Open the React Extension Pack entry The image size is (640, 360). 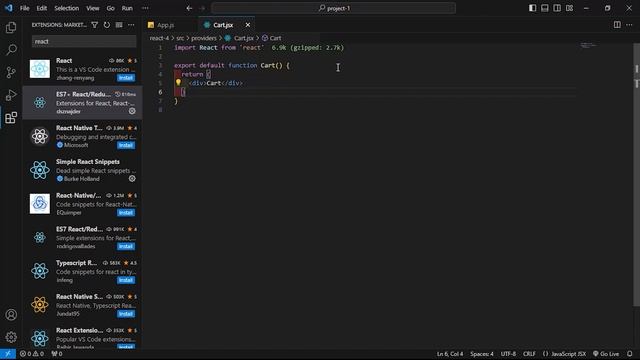coord(82,338)
